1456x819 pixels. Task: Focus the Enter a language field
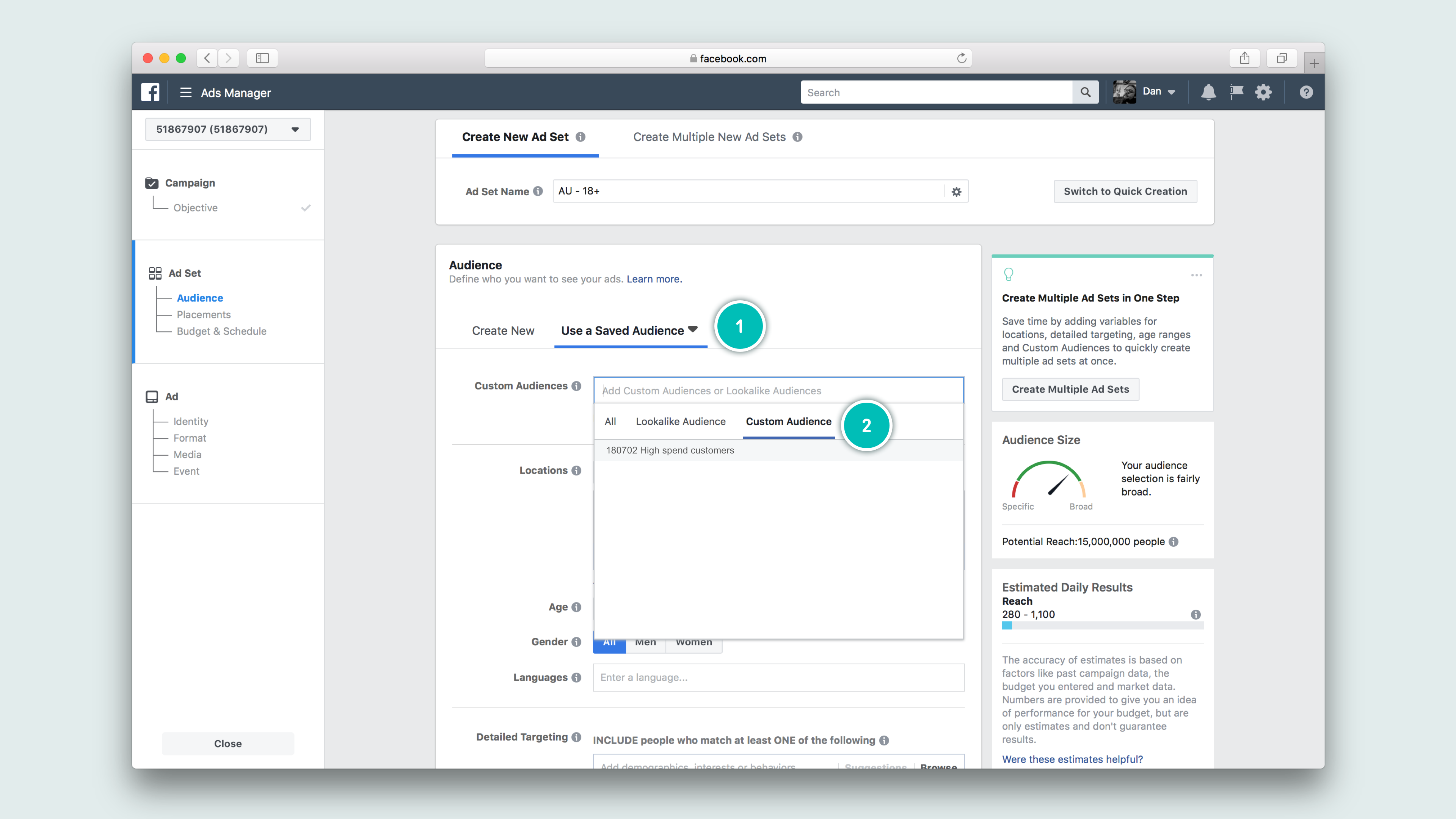778,677
